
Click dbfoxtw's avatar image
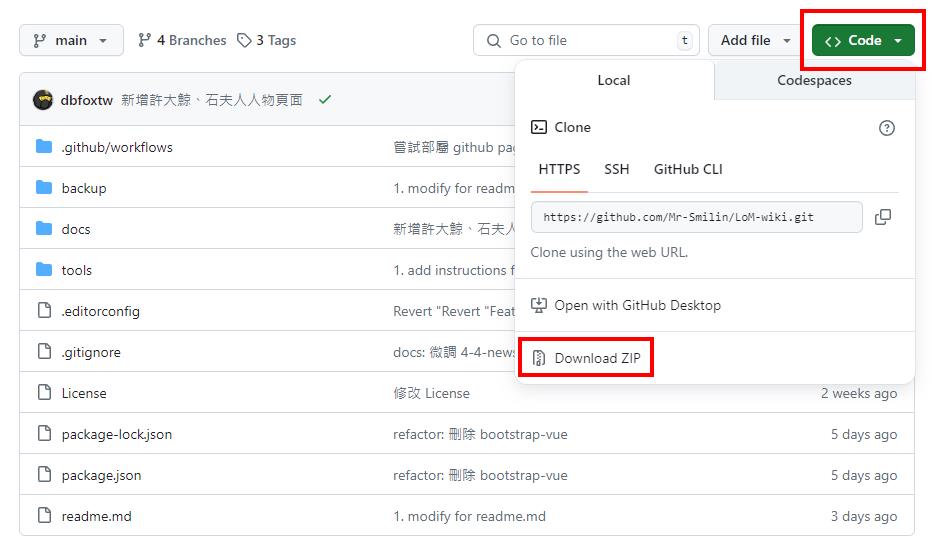[43, 100]
